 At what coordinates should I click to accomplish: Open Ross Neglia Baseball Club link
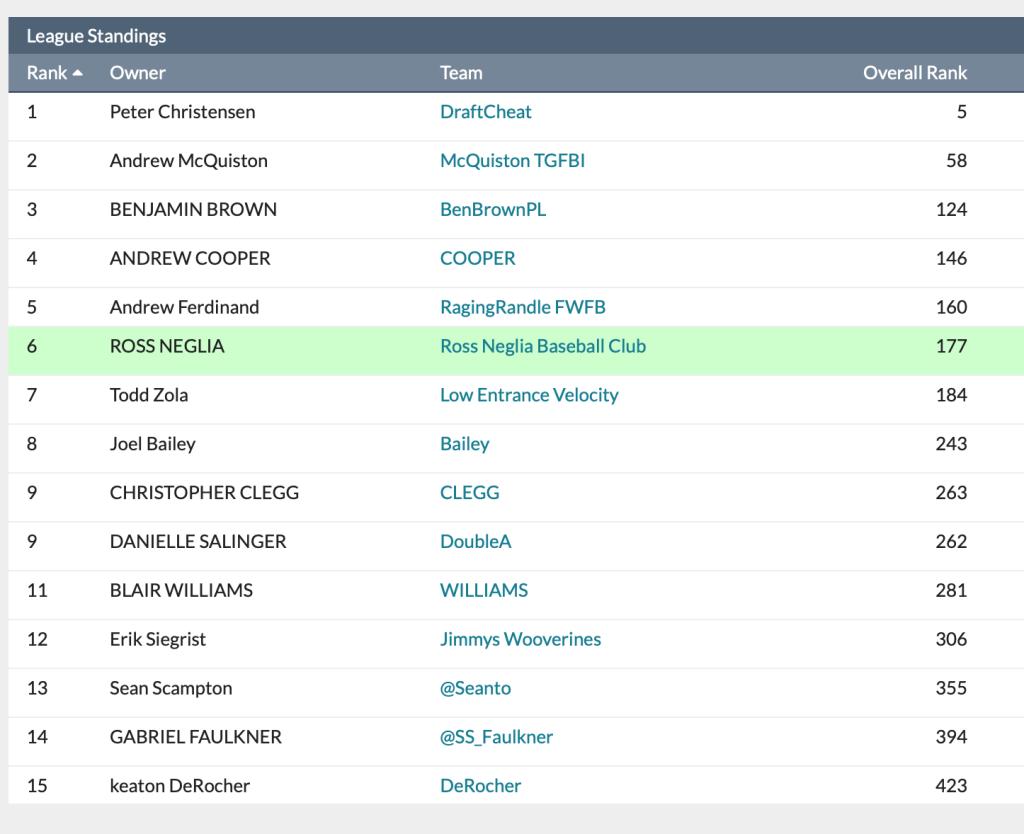543,347
